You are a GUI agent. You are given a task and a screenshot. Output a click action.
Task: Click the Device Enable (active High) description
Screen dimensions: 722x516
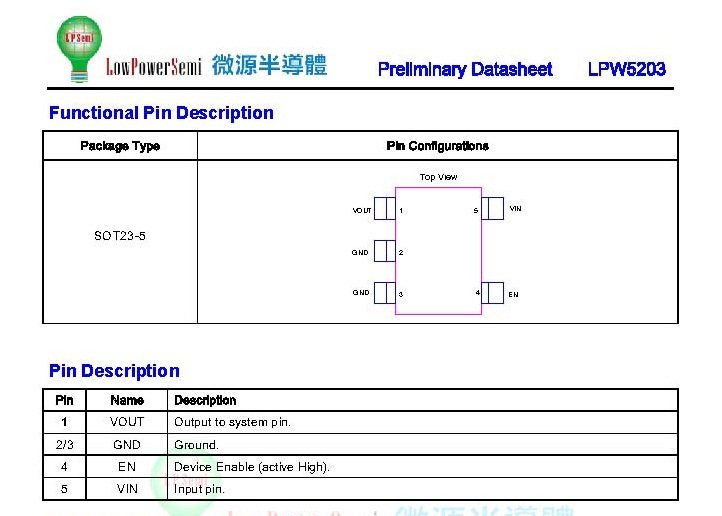[251, 467]
